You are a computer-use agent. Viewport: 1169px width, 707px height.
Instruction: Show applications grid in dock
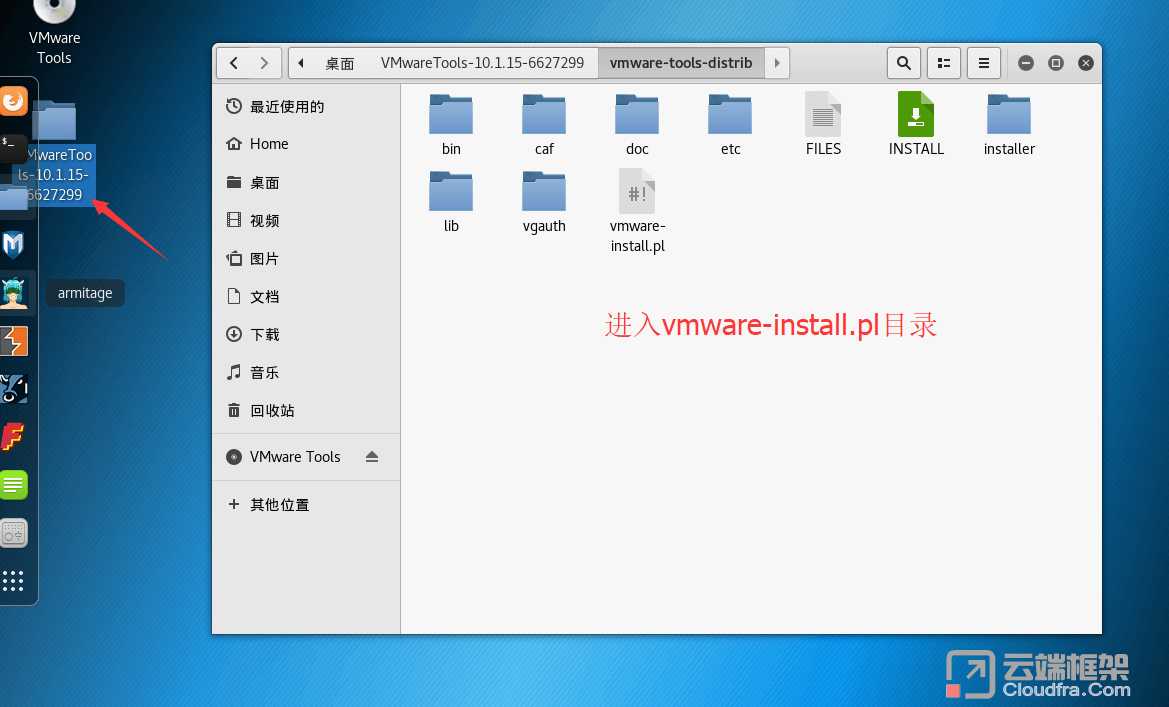click(13, 580)
